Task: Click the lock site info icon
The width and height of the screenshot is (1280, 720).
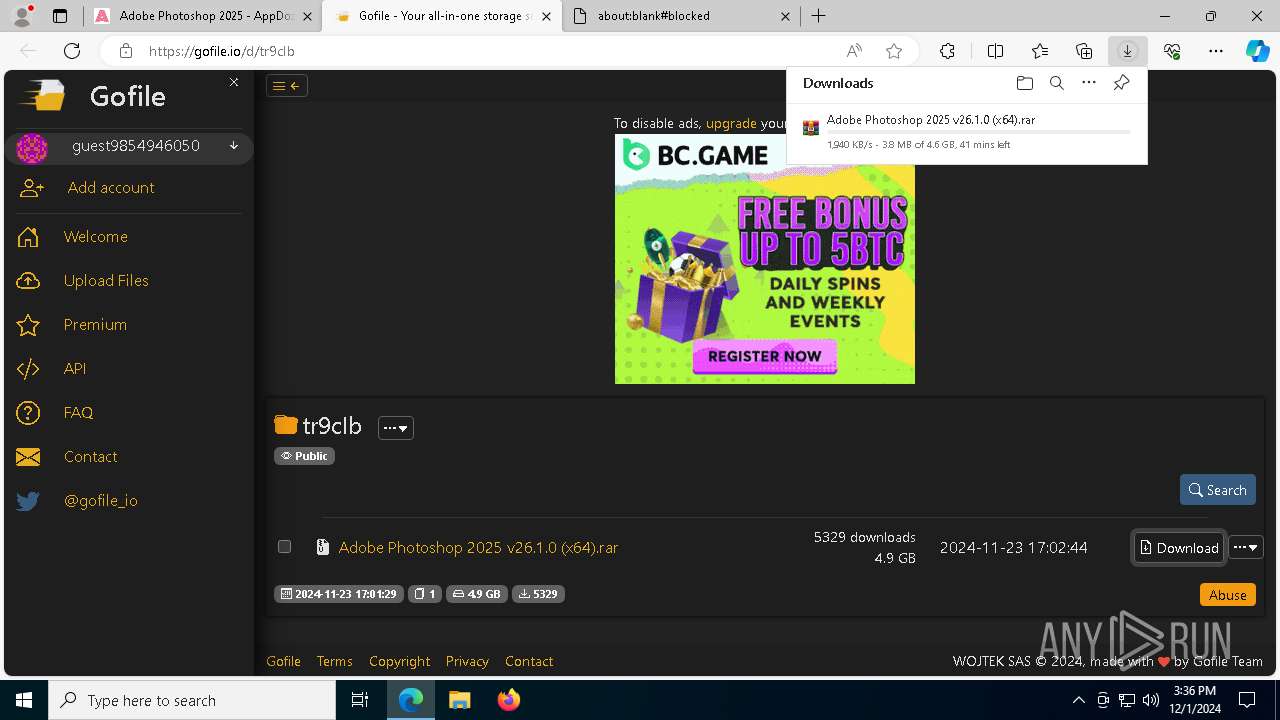Action: (125, 51)
